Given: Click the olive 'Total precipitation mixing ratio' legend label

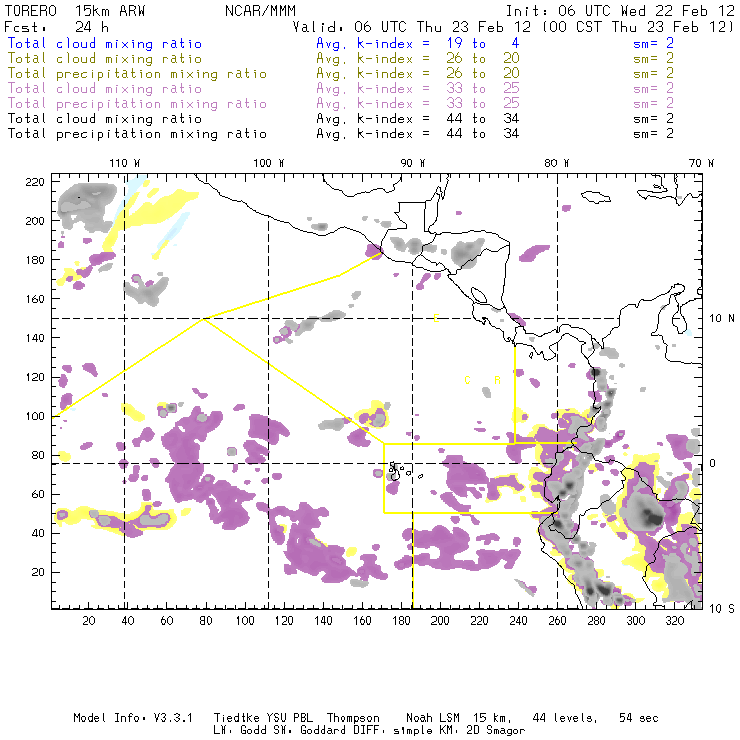Looking at the screenshot, I should (137, 74).
